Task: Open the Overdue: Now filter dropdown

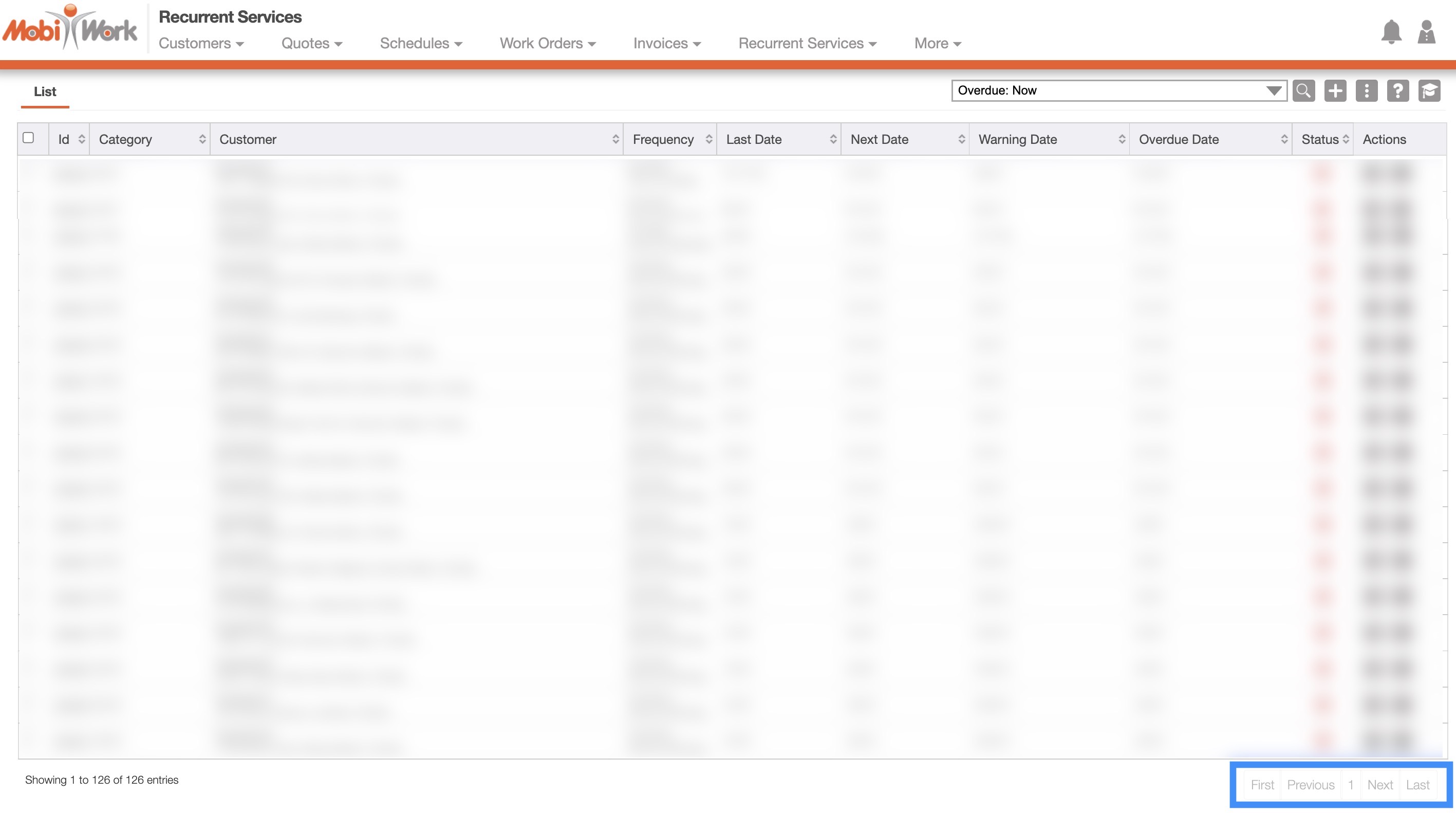Action: 1118,90
